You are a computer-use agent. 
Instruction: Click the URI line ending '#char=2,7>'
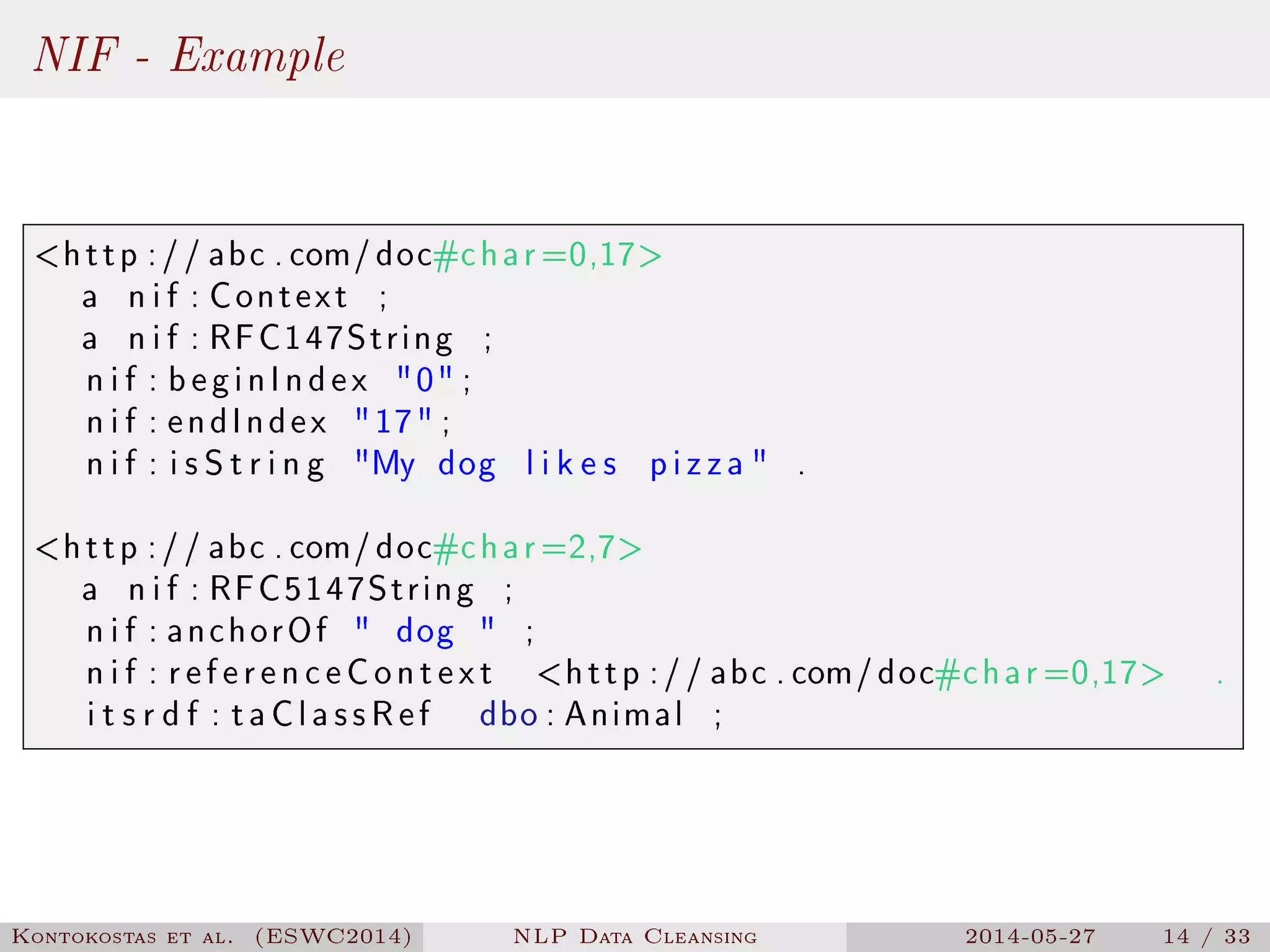point(339,548)
